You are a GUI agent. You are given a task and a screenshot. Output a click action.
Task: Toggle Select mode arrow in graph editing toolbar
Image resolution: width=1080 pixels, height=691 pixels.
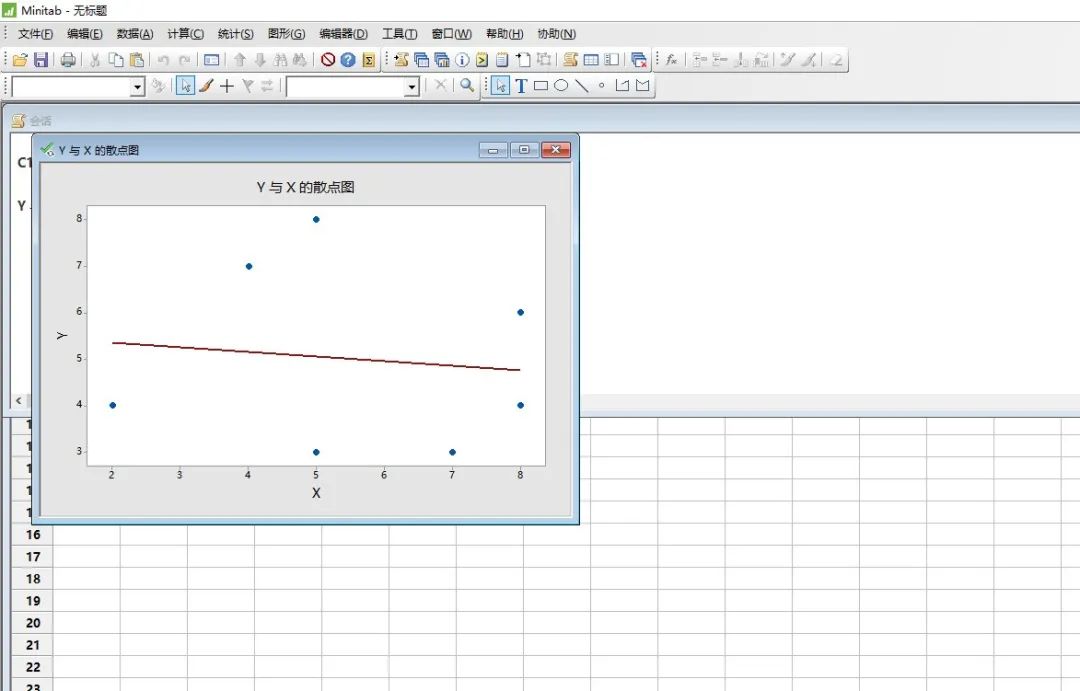pos(185,85)
